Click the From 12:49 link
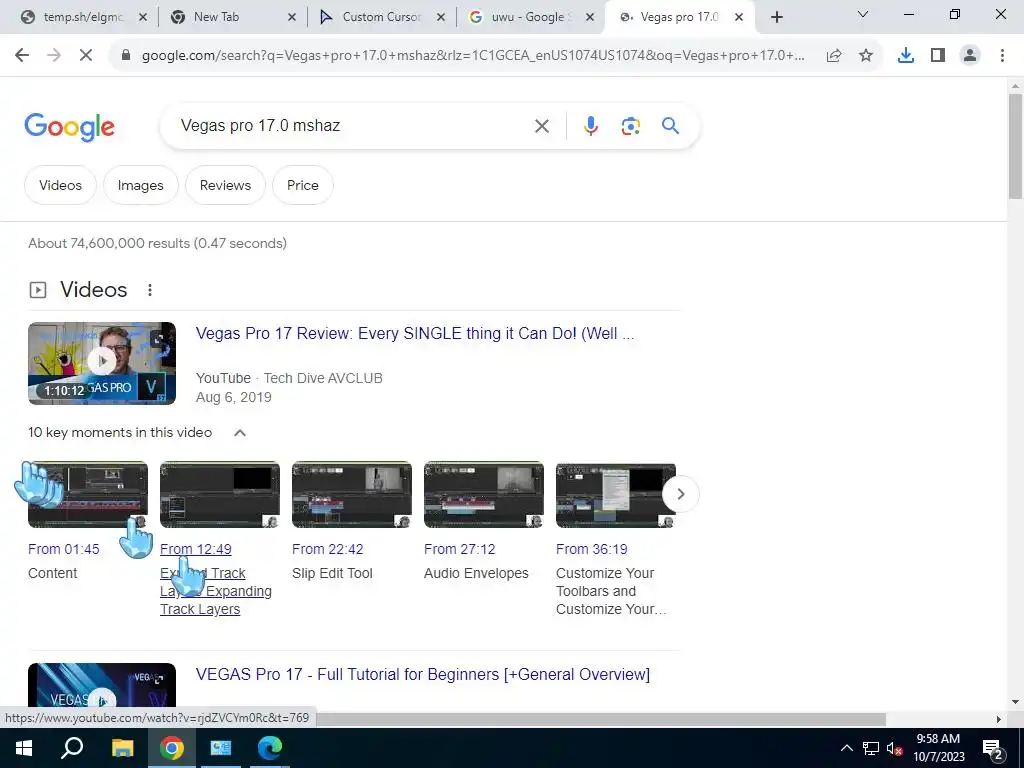 tap(195, 549)
